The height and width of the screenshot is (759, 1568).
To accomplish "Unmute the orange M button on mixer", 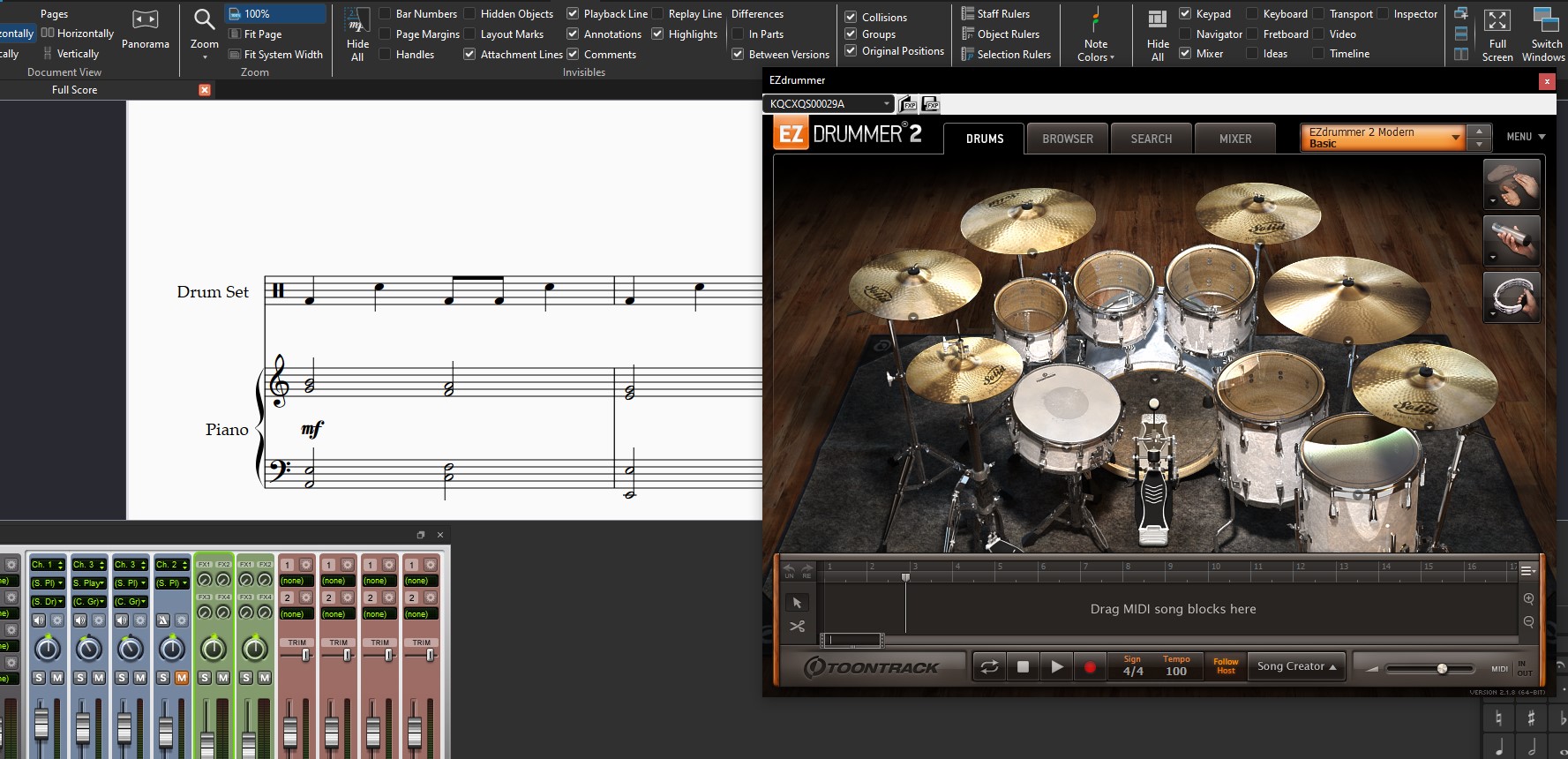I will click(182, 678).
